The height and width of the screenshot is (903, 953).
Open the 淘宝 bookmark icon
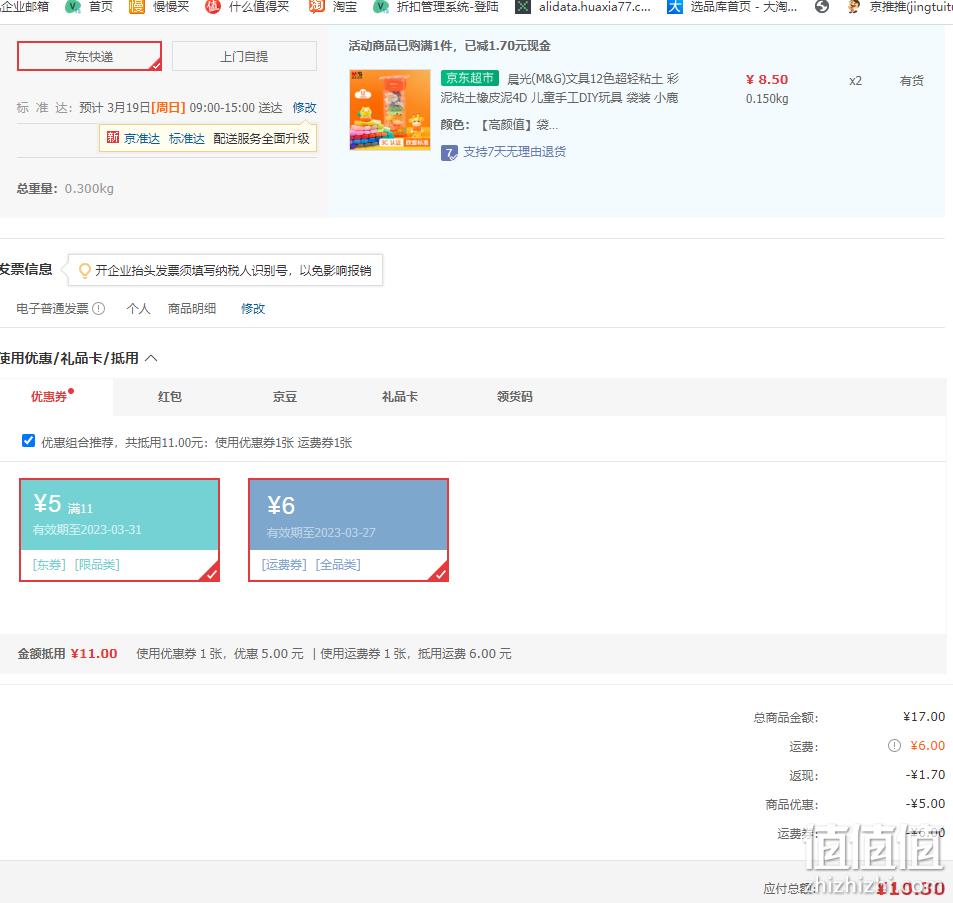tap(317, 7)
